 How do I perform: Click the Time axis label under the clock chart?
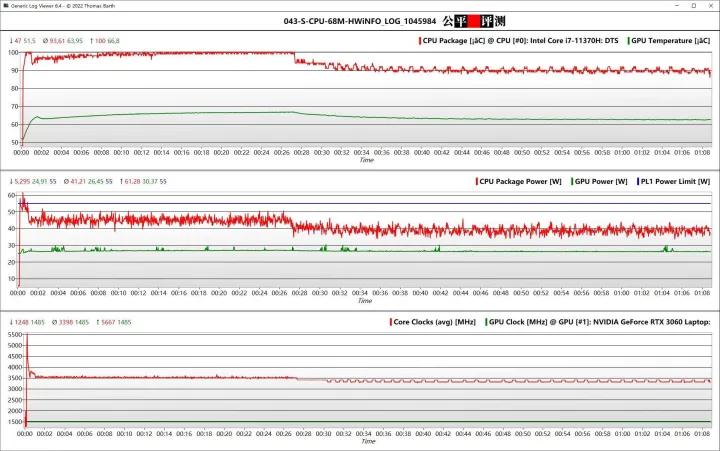368,441
